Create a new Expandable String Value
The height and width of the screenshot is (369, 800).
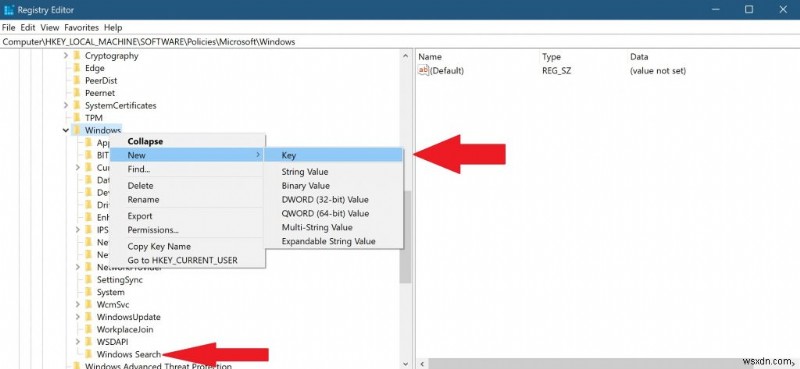pos(334,241)
